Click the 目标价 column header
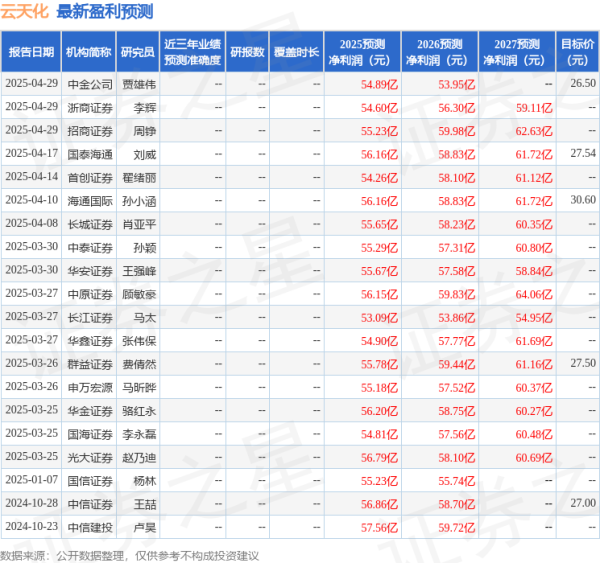Image resolution: width=600 pixels, height=563 pixels. 576,52
